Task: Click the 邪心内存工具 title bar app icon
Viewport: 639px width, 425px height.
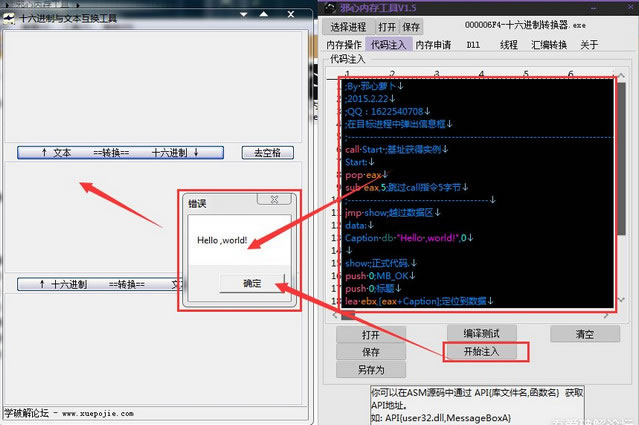Action: (331, 7)
